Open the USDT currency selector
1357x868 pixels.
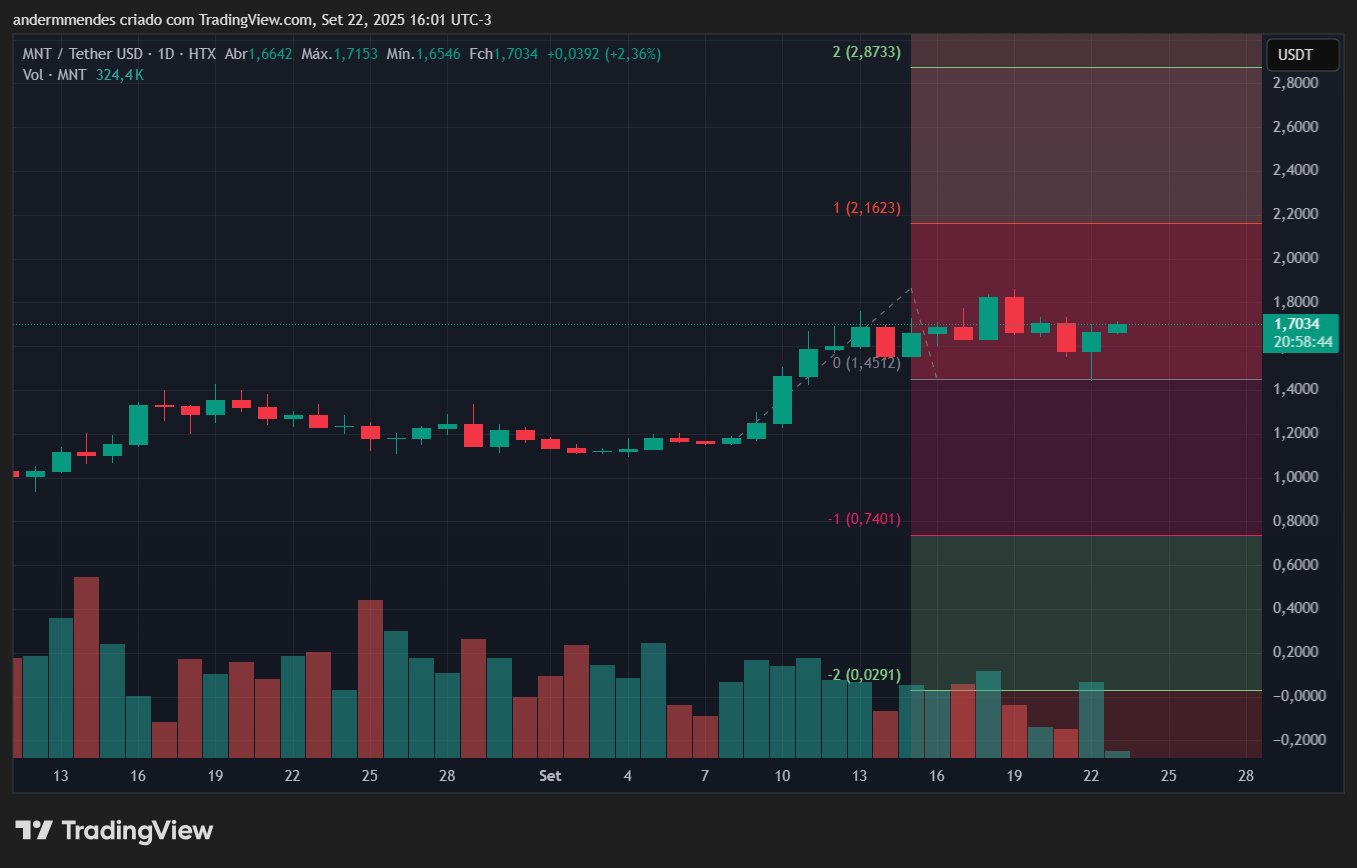click(1302, 56)
